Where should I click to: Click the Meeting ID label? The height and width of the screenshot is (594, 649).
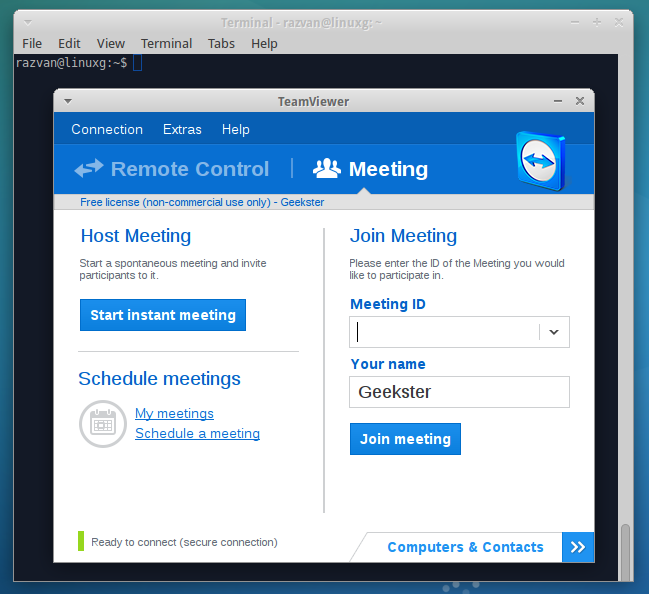[x=388, y=304]
